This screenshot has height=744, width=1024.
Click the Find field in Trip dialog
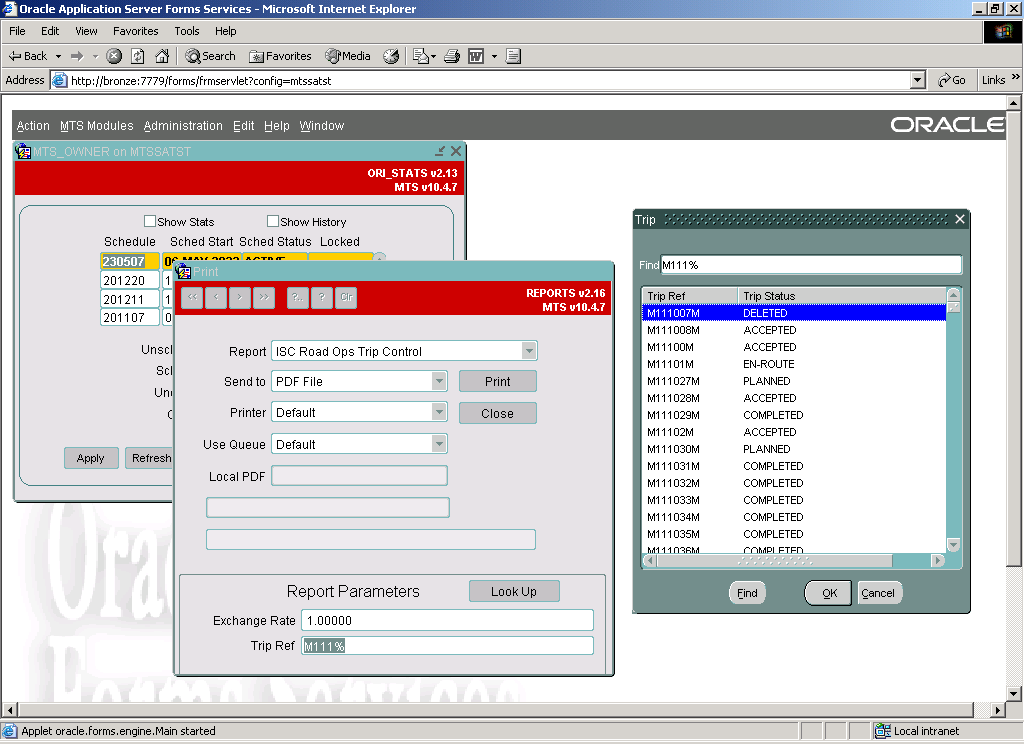(810, 265)
